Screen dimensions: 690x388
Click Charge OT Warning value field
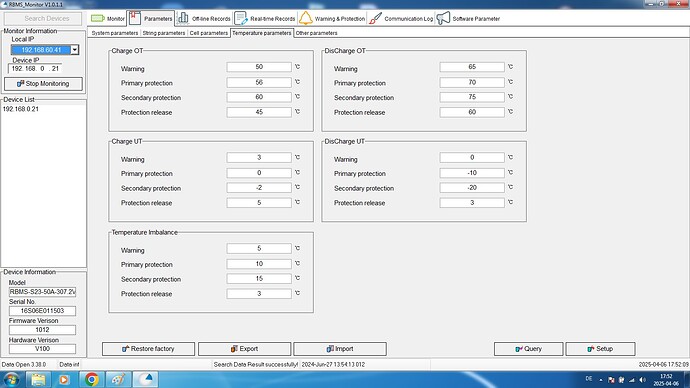click(x=259, y=67)
